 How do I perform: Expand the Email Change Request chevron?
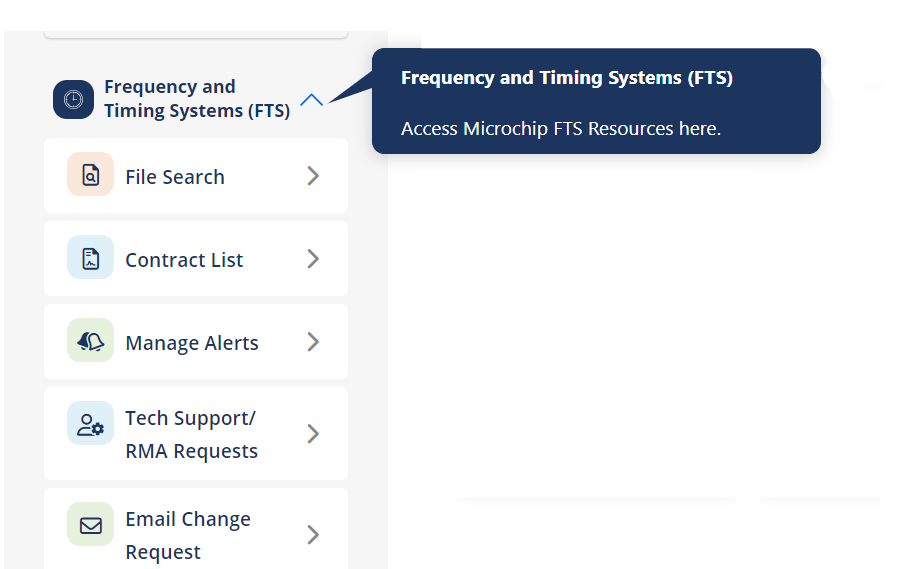(313, 535)
